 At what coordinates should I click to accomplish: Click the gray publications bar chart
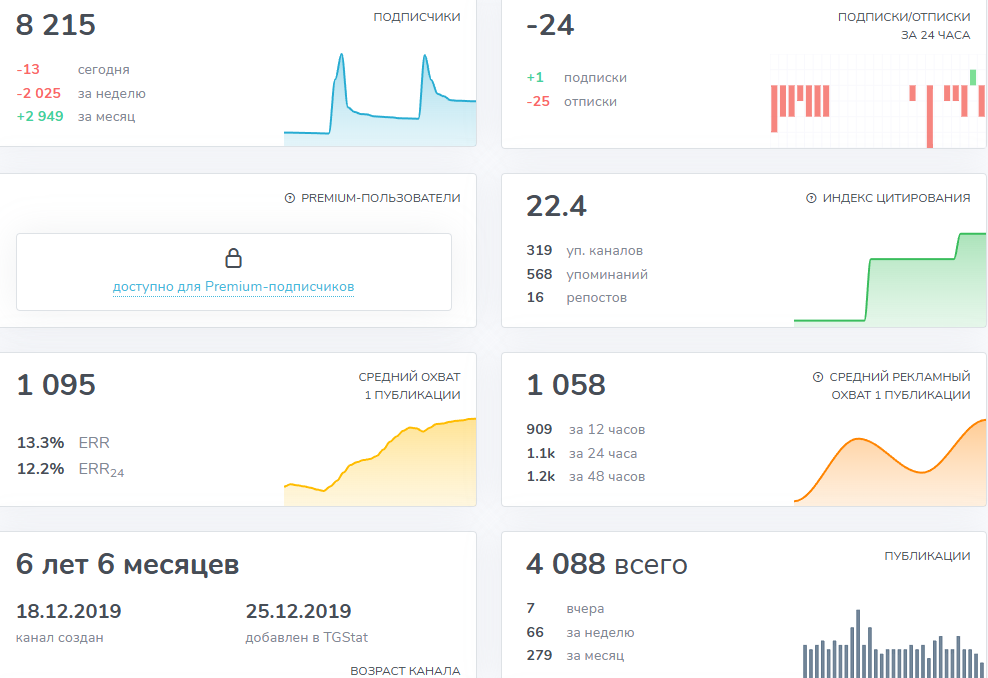pyautogui.click(x=893, y=643)
